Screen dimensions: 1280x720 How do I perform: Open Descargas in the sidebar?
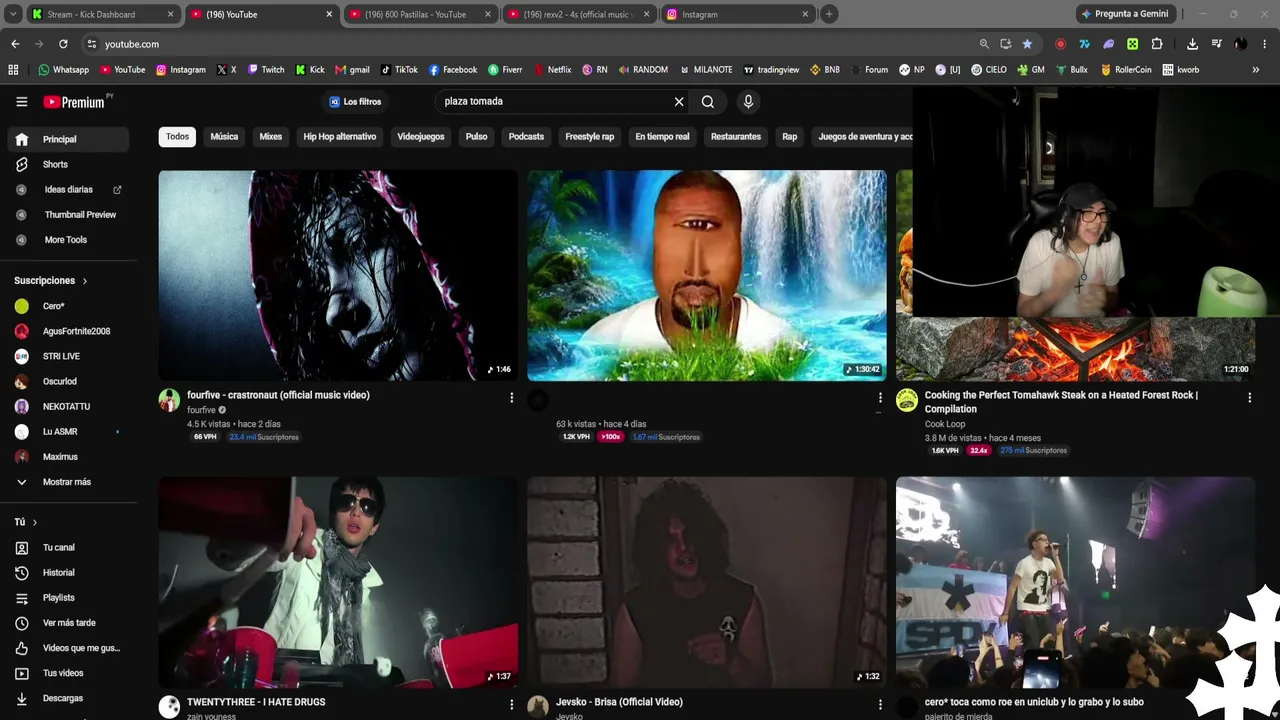tap(70, 698)
